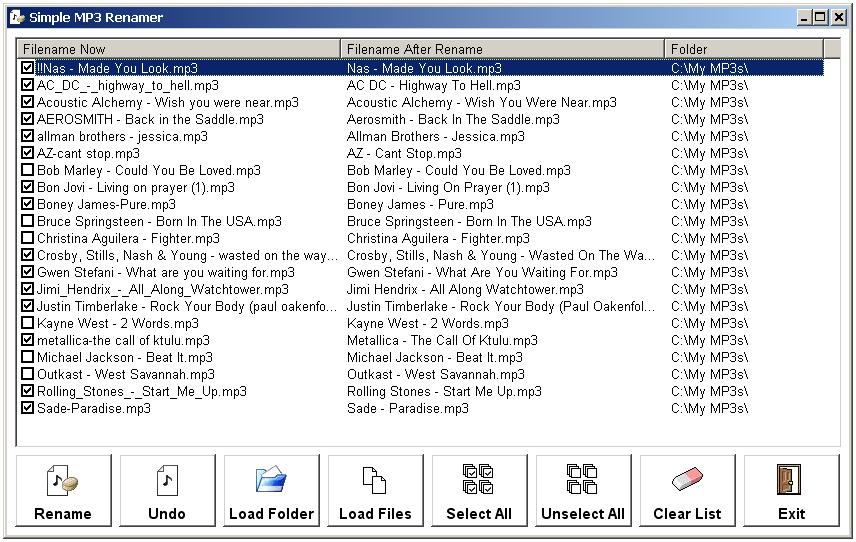Click 'Jimi Hendrix - All Along Watchtower.mp3'
This screenshot has height=542, width=856.
click(x=465, y=289)
